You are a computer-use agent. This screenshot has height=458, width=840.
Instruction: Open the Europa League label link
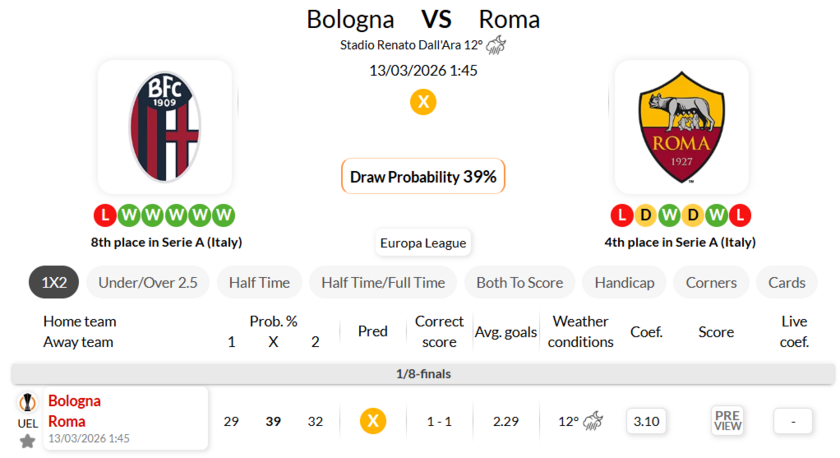(x=423, y=243)
